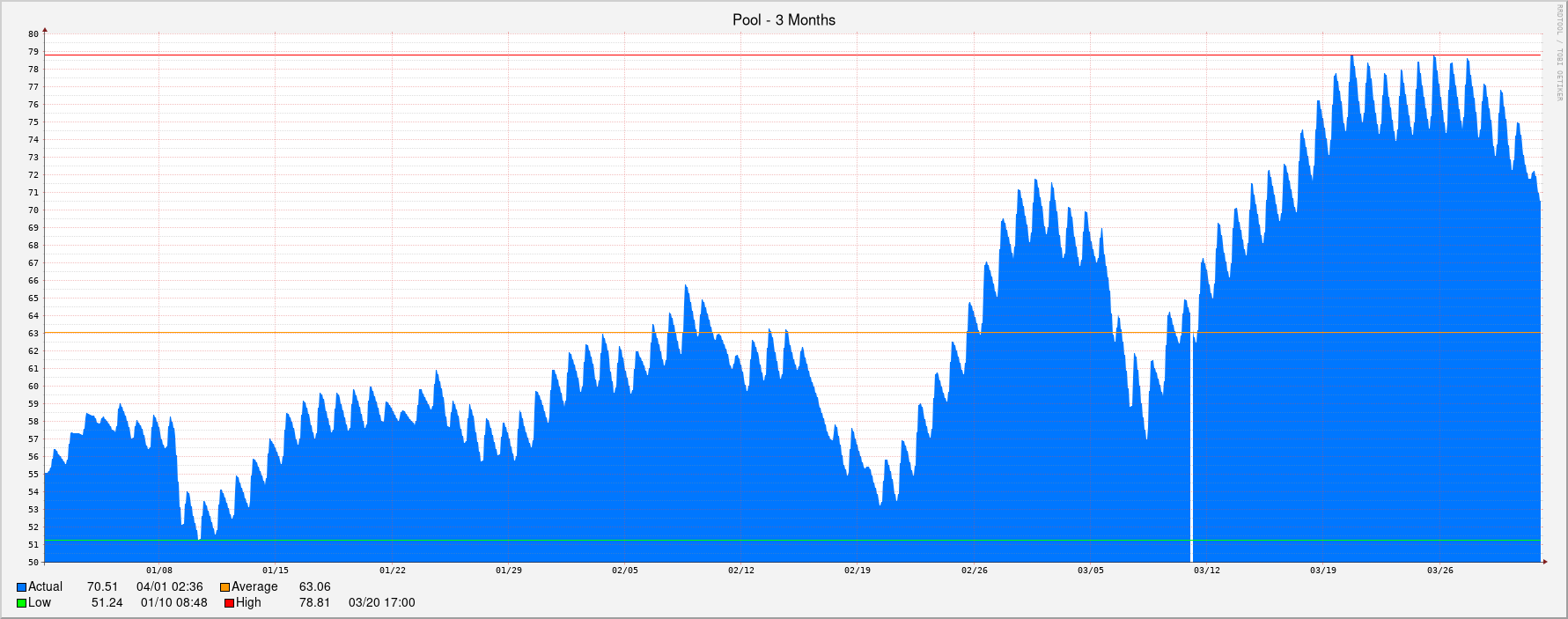This screenshot has height=619, width=1568.
Task: Click the Actual value 70.51 in legend
Action: click(x=102, y=587)
